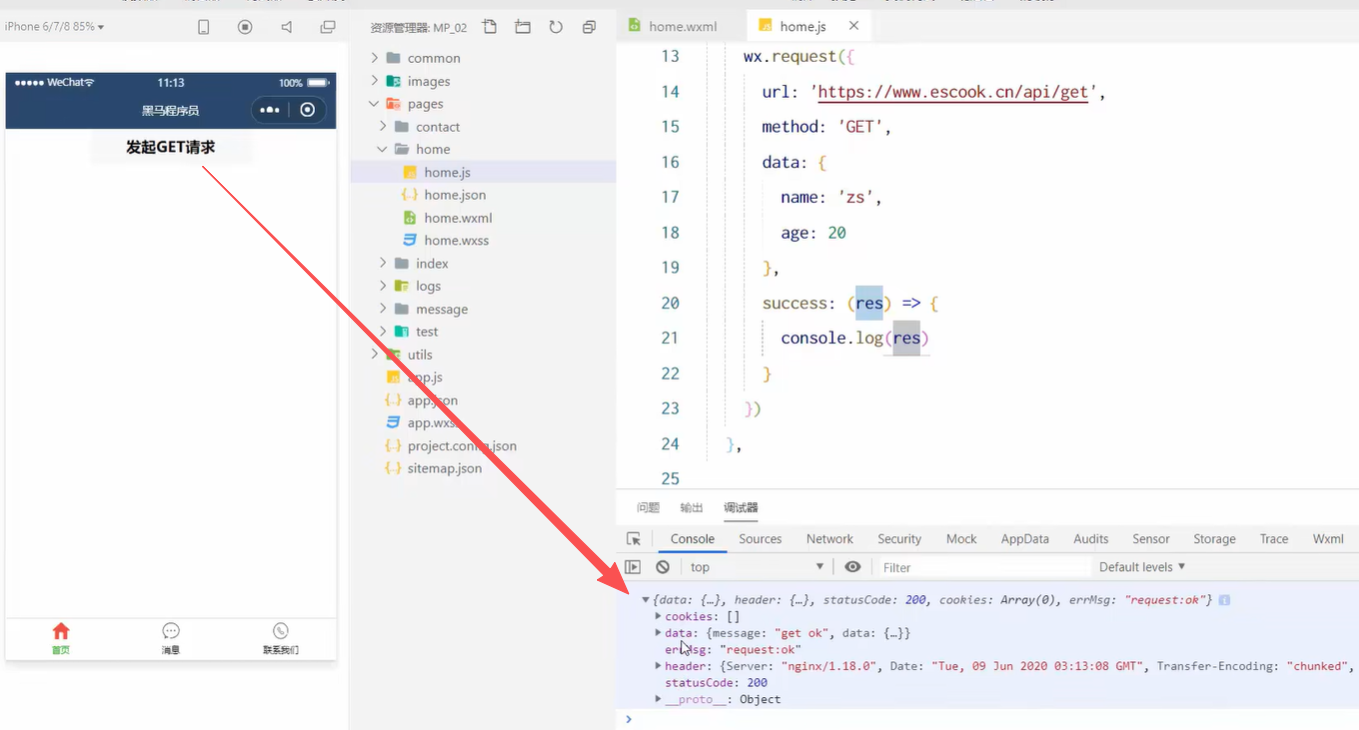This screenshot has width=1359, height=730.
Task: Click the inspect element cursor icon
Action: pyautogui.click(x=633, y=538)
